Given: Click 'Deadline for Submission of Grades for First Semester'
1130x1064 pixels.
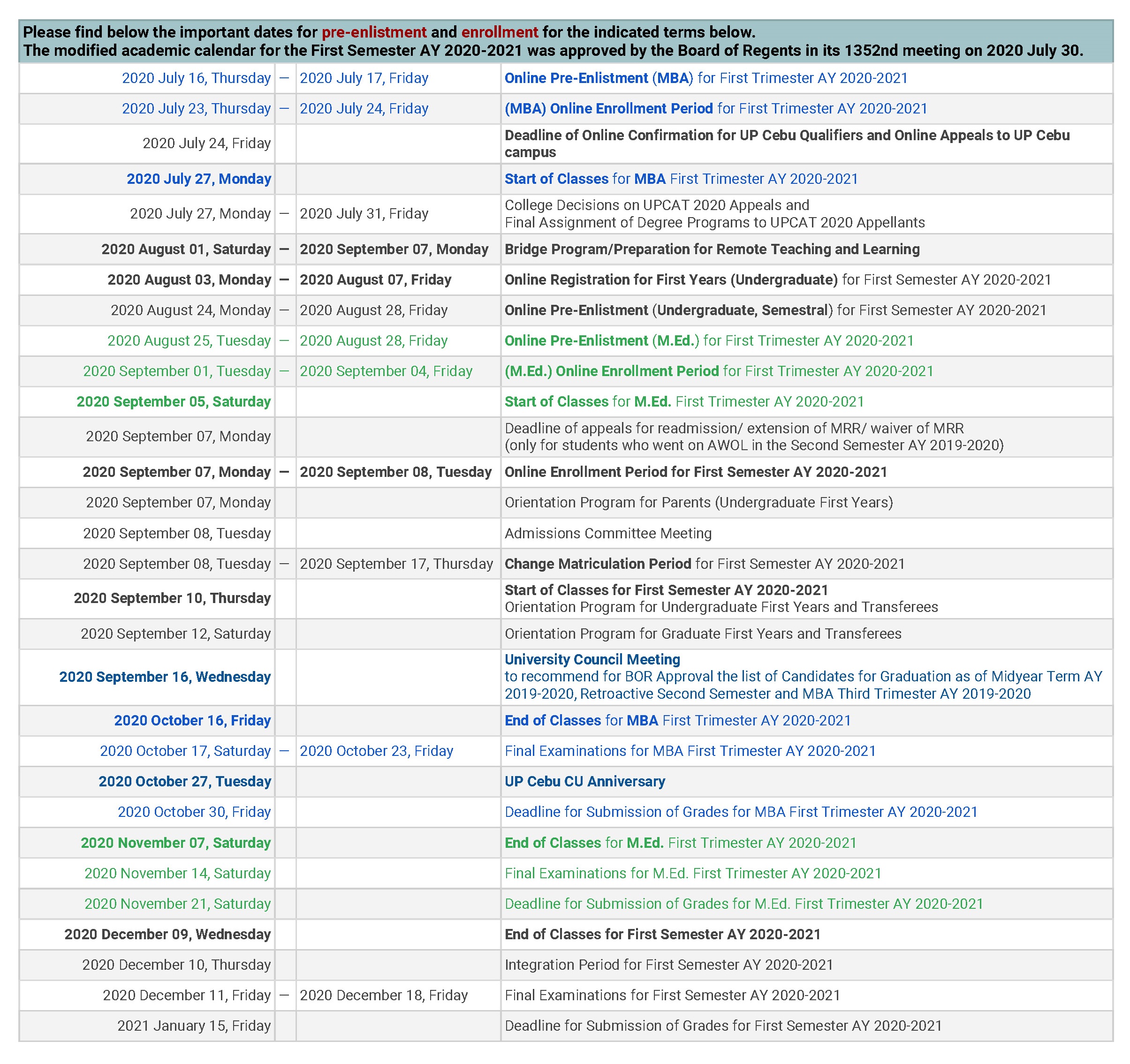Looking at the screenshot, I should pos(723,1026).
